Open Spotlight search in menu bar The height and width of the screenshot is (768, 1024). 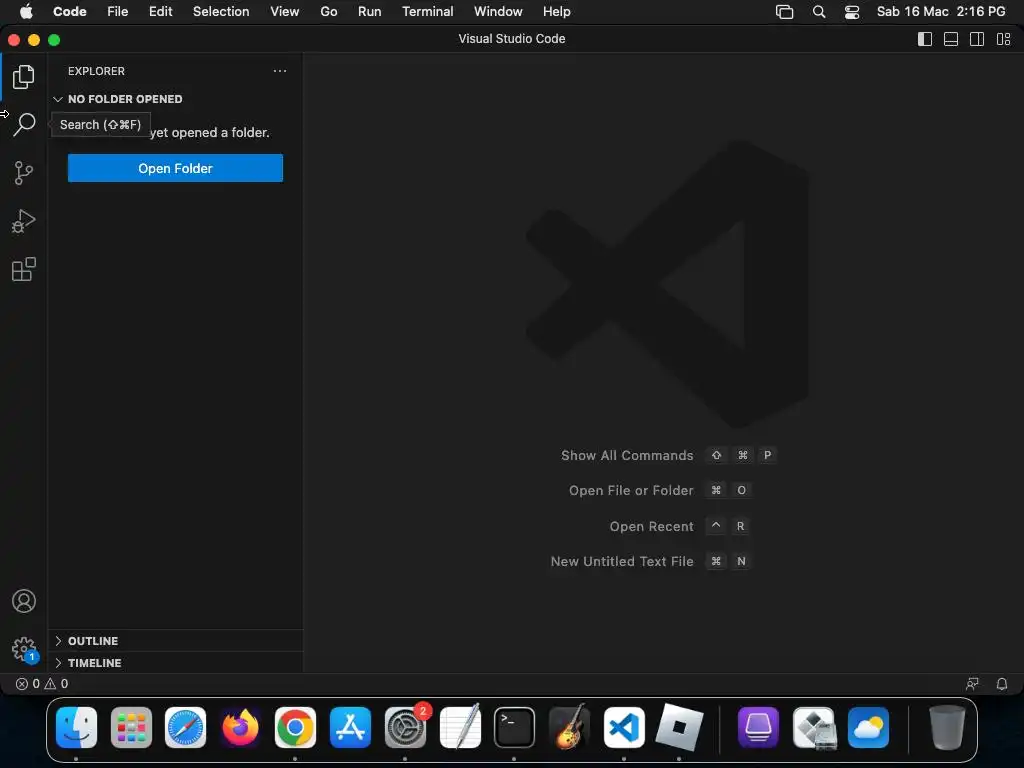(x=819, y=12)
